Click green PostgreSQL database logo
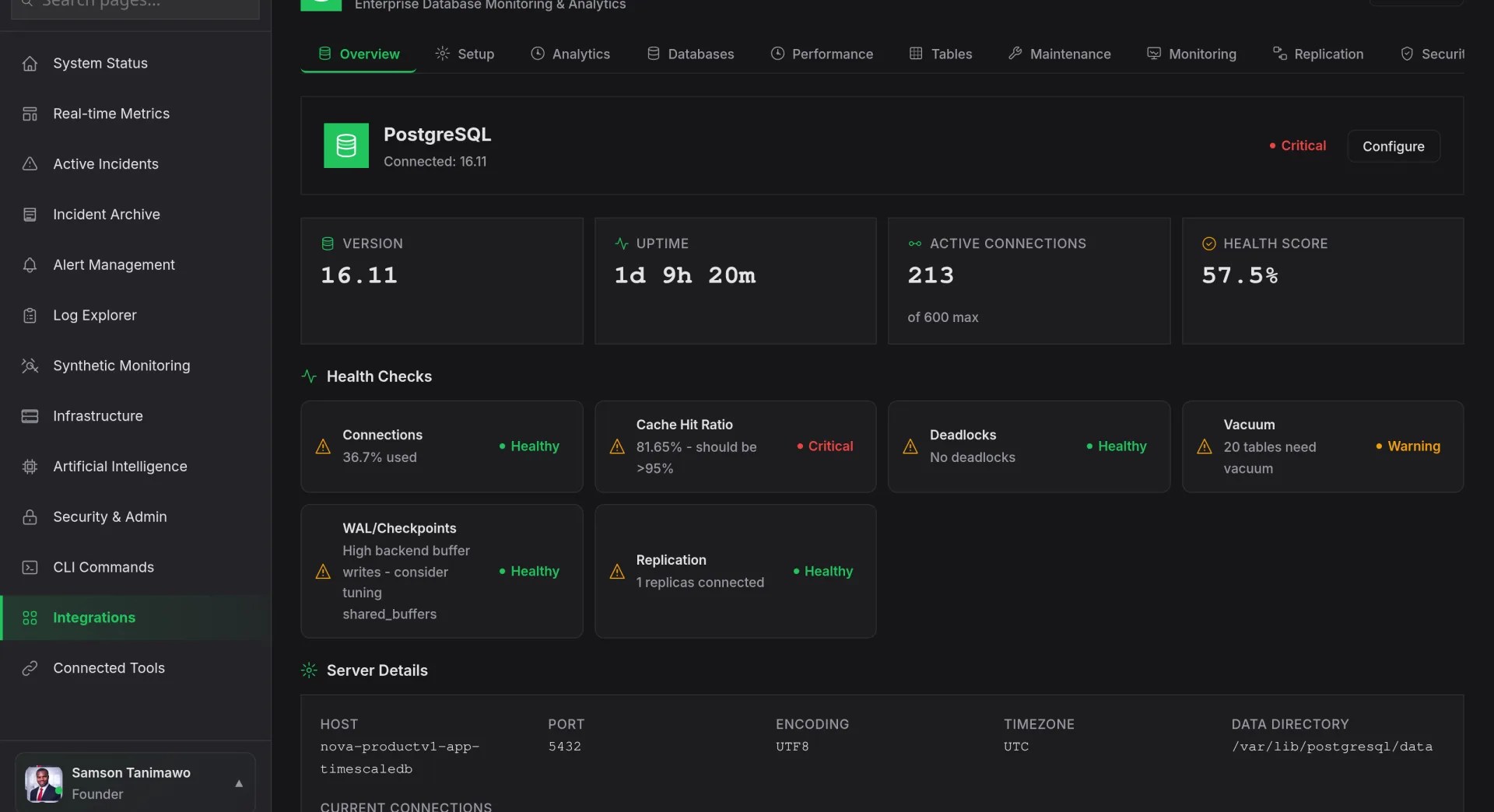Viewport: 1494px width, 812px height. 346,145
